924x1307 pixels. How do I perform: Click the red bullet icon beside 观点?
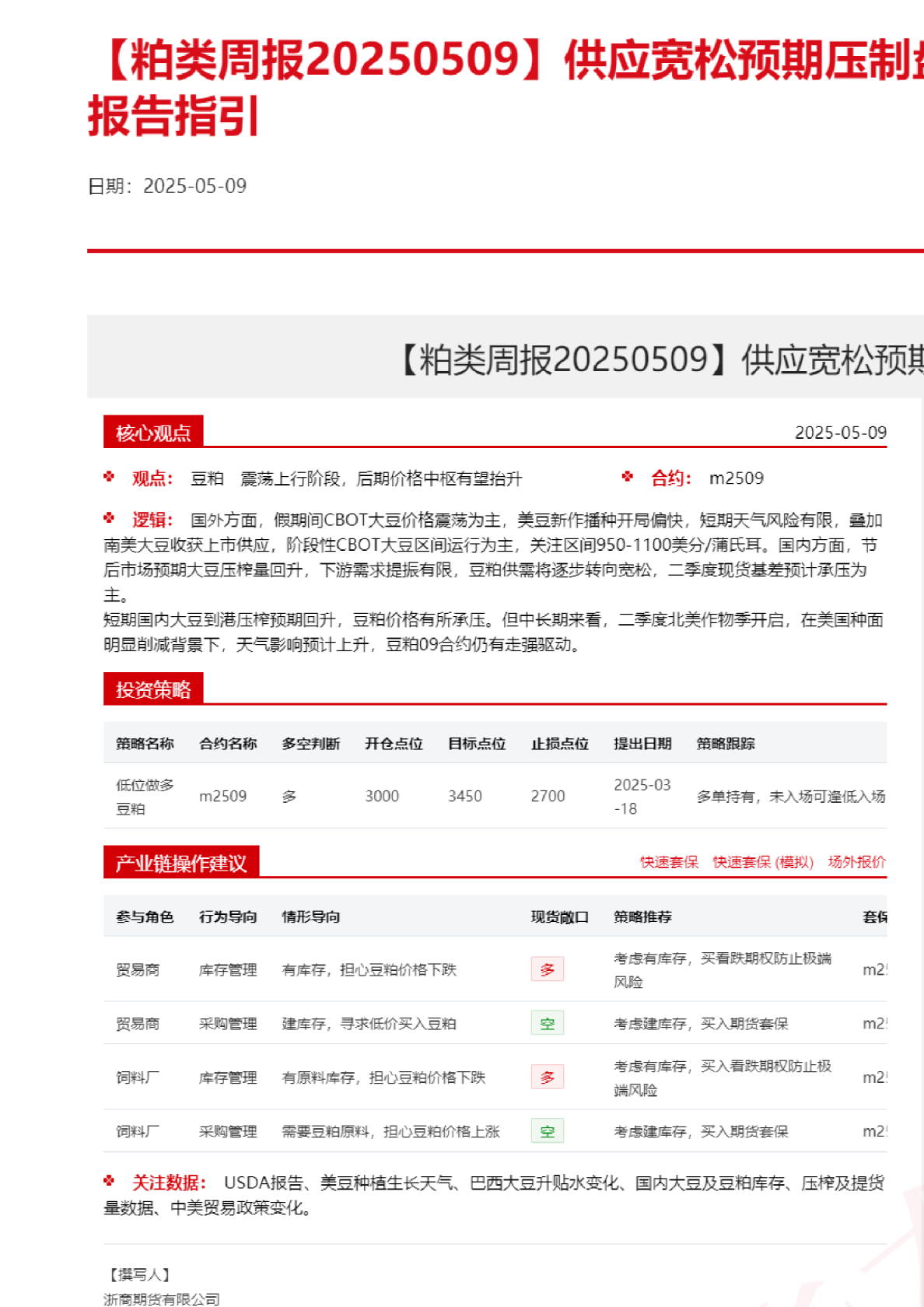pos(109,477)
